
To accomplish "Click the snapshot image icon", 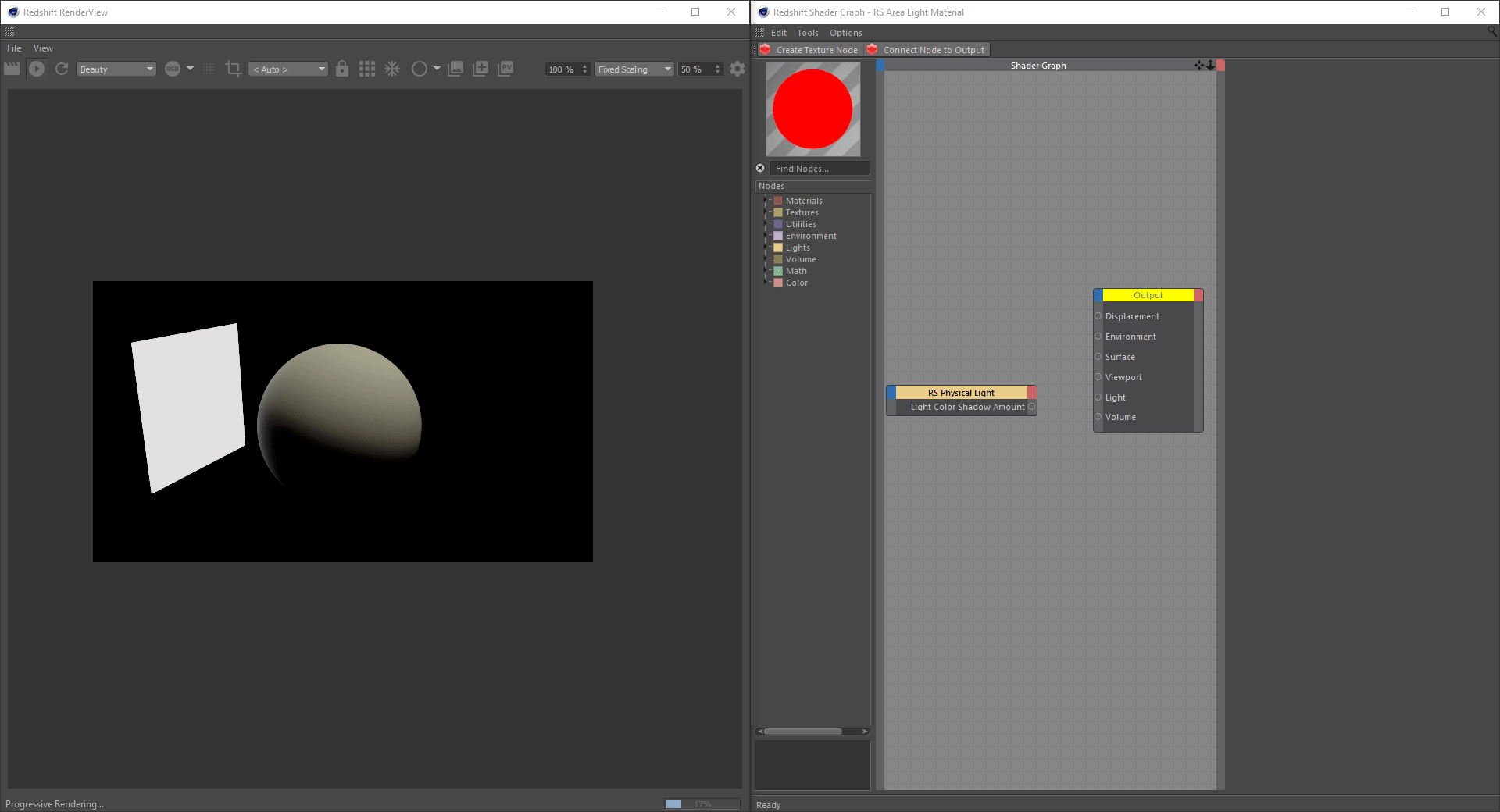I will point(455,69).
